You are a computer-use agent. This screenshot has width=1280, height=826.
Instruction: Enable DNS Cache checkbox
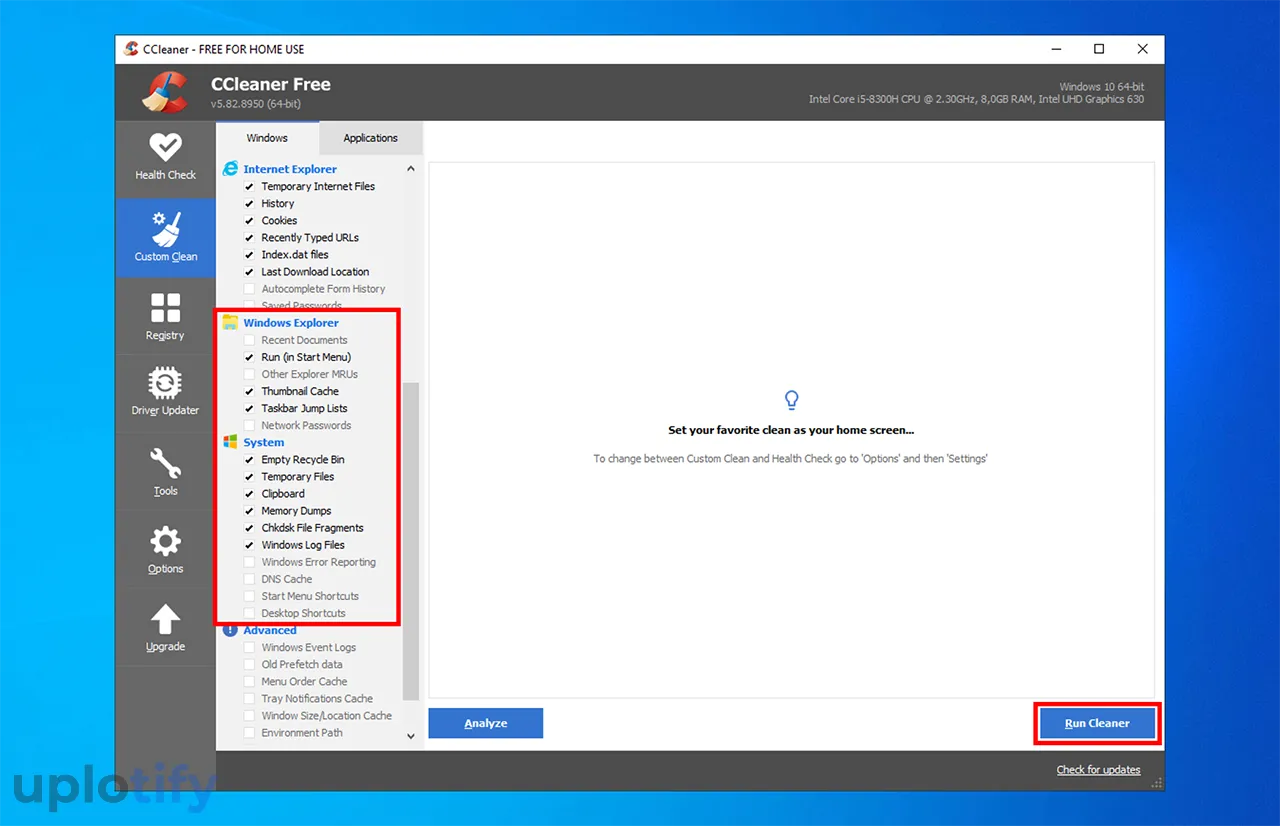(250, 579)
